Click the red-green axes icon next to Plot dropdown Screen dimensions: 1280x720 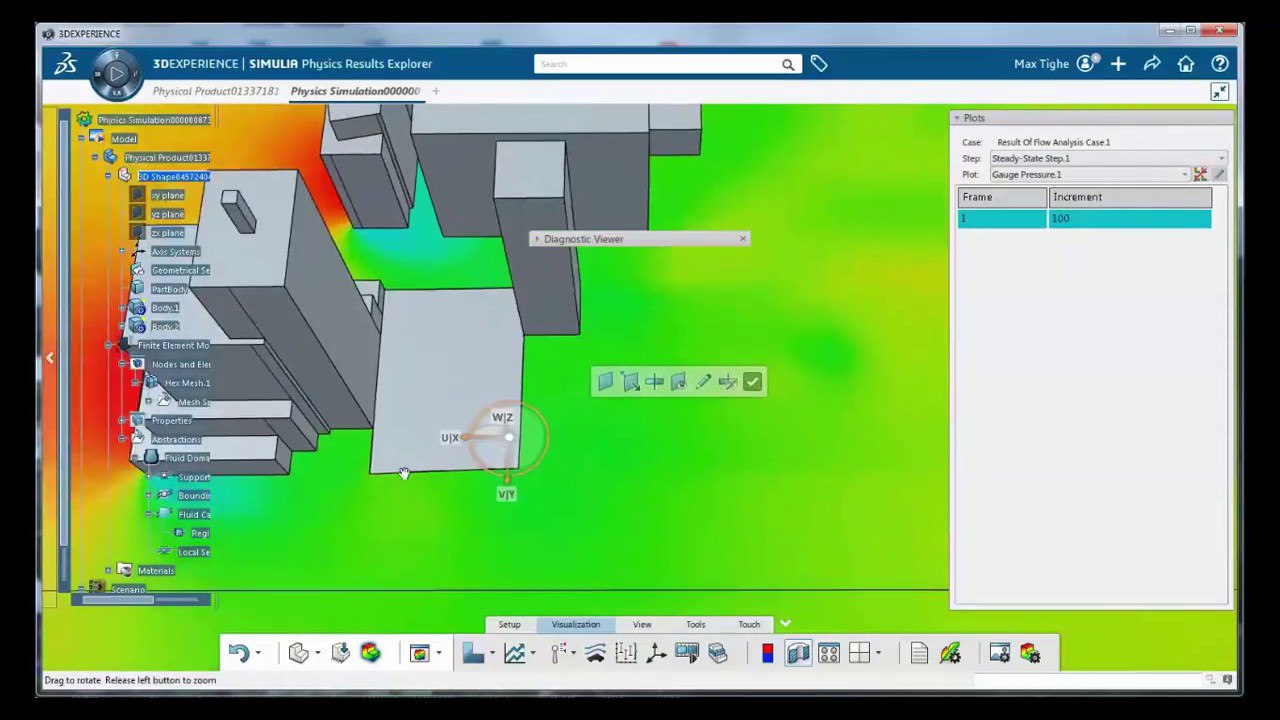click(x=1200, y=174)
